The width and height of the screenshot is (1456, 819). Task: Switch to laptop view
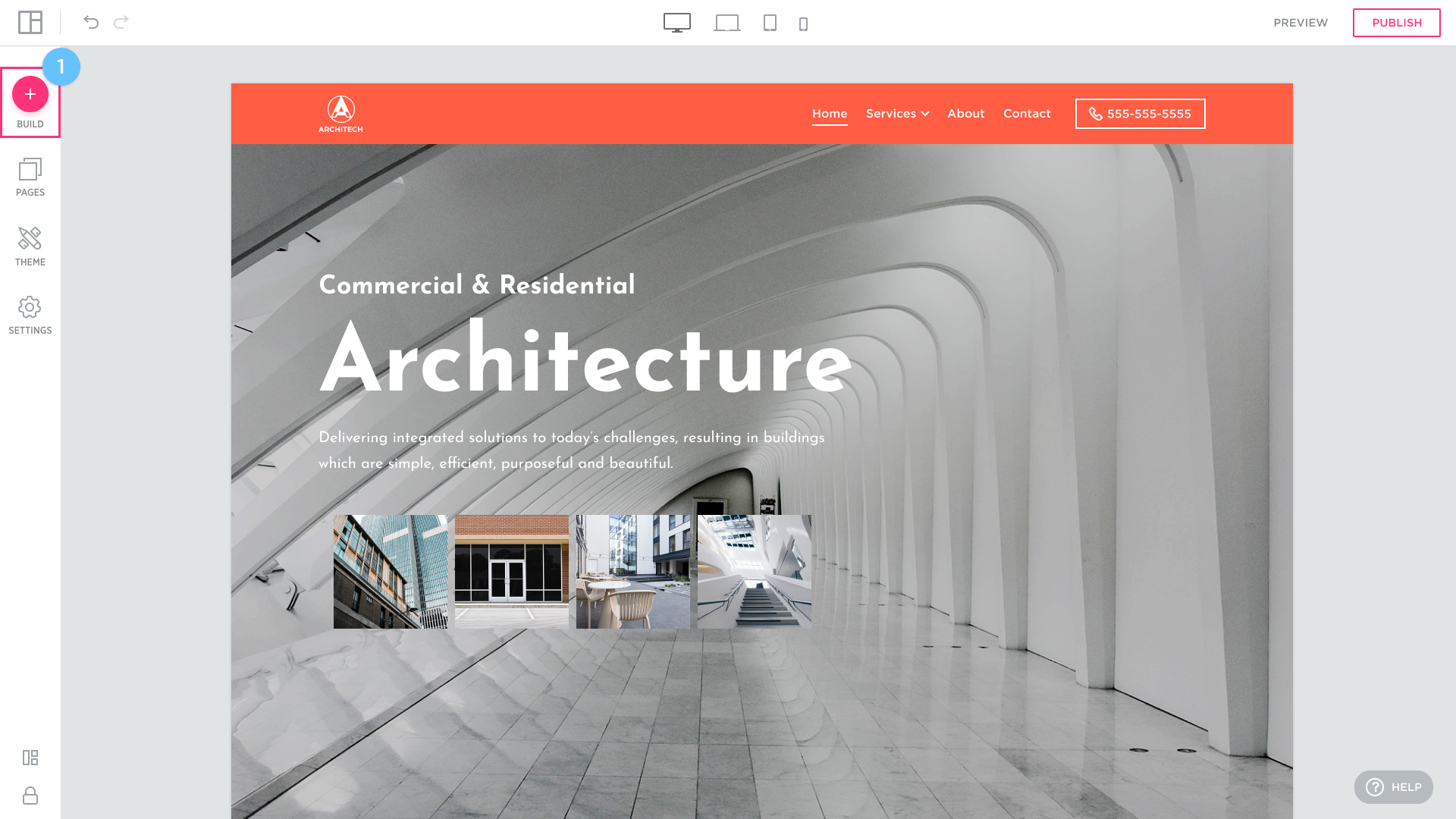pyautogui.click(x=726, y=23)
